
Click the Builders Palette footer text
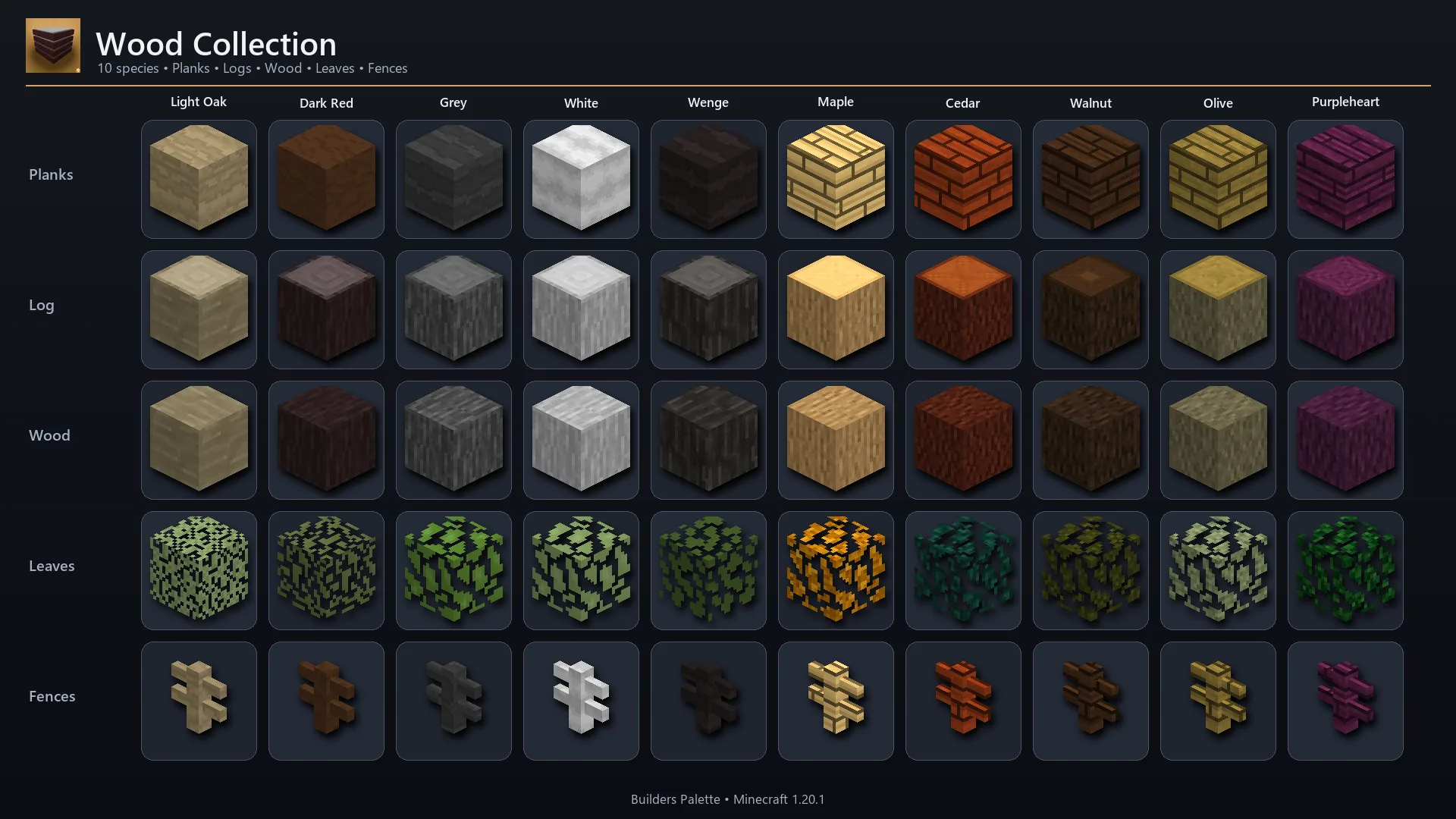728,799
